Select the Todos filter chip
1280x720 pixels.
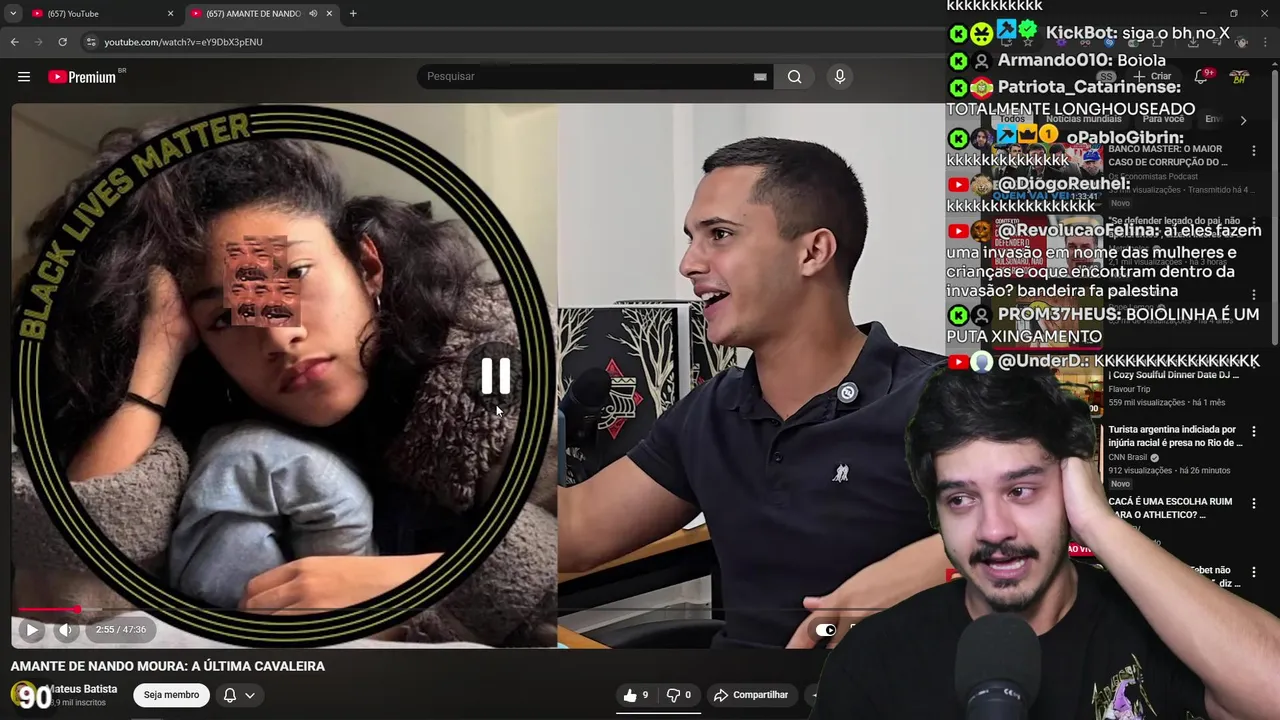click(x=1012, y=119)
